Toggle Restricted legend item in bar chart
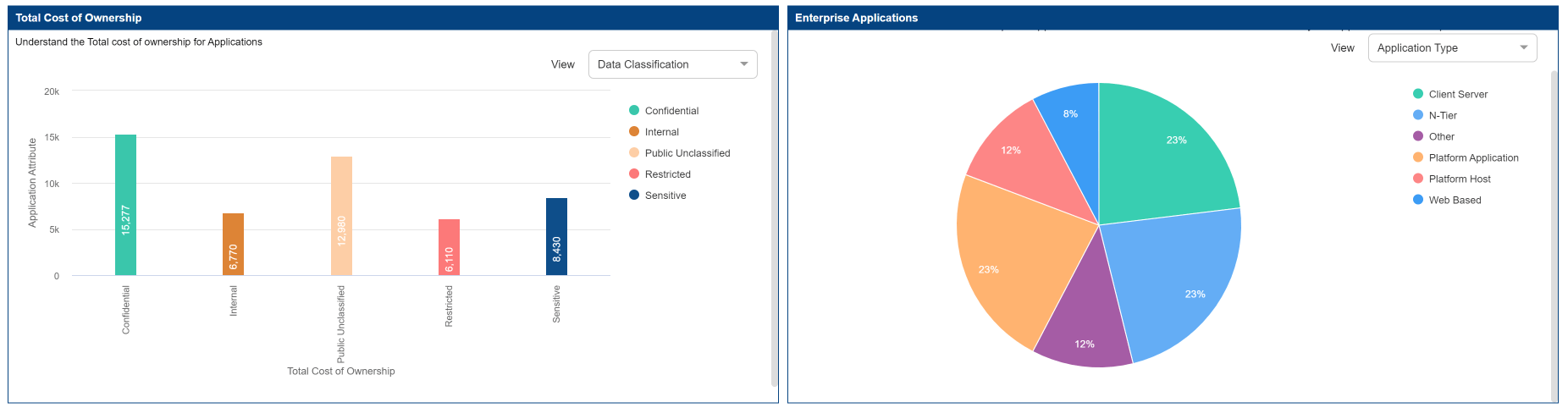Viewport: 1568px width, 408px height. (660, 174)
